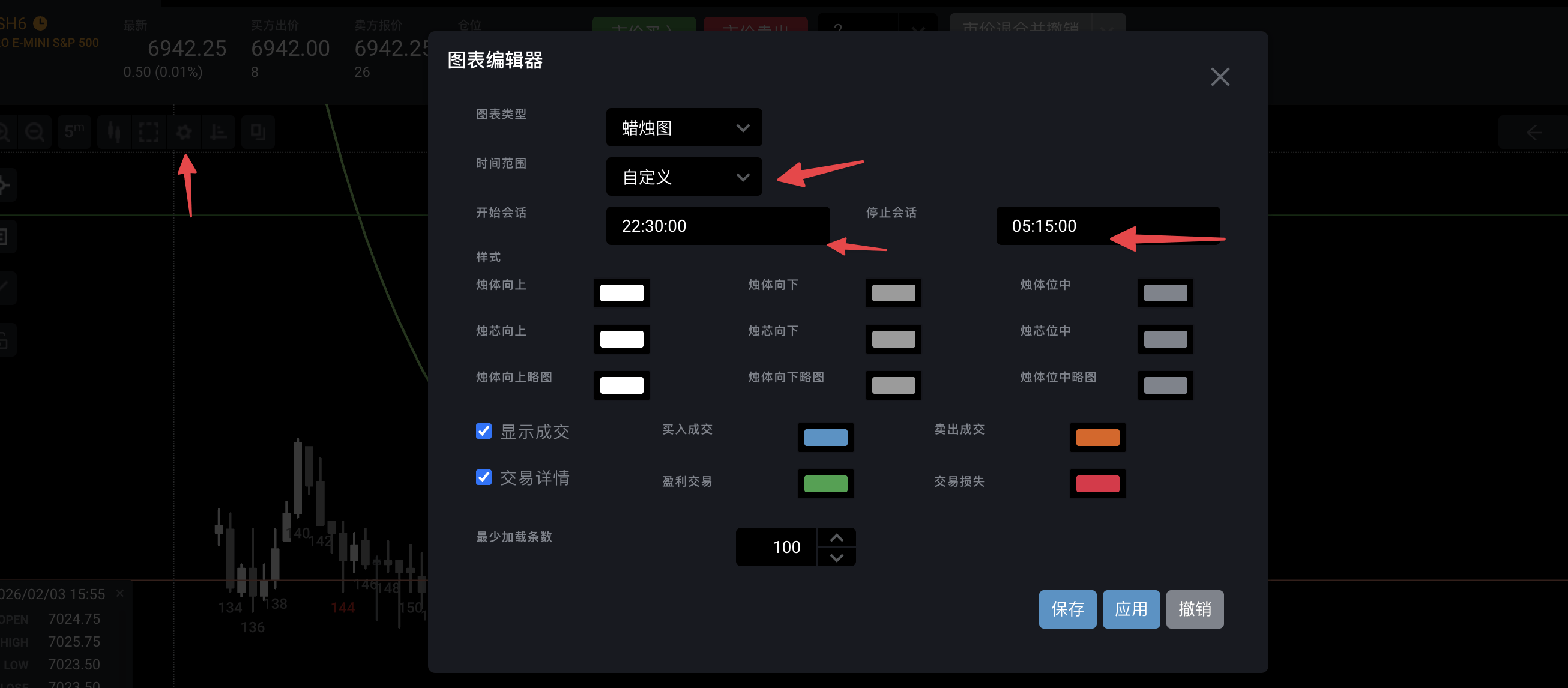This screenshot has width=1568, height=688.
Task: Click the back arrow icon at right
Action: [x=1533, y=132]
